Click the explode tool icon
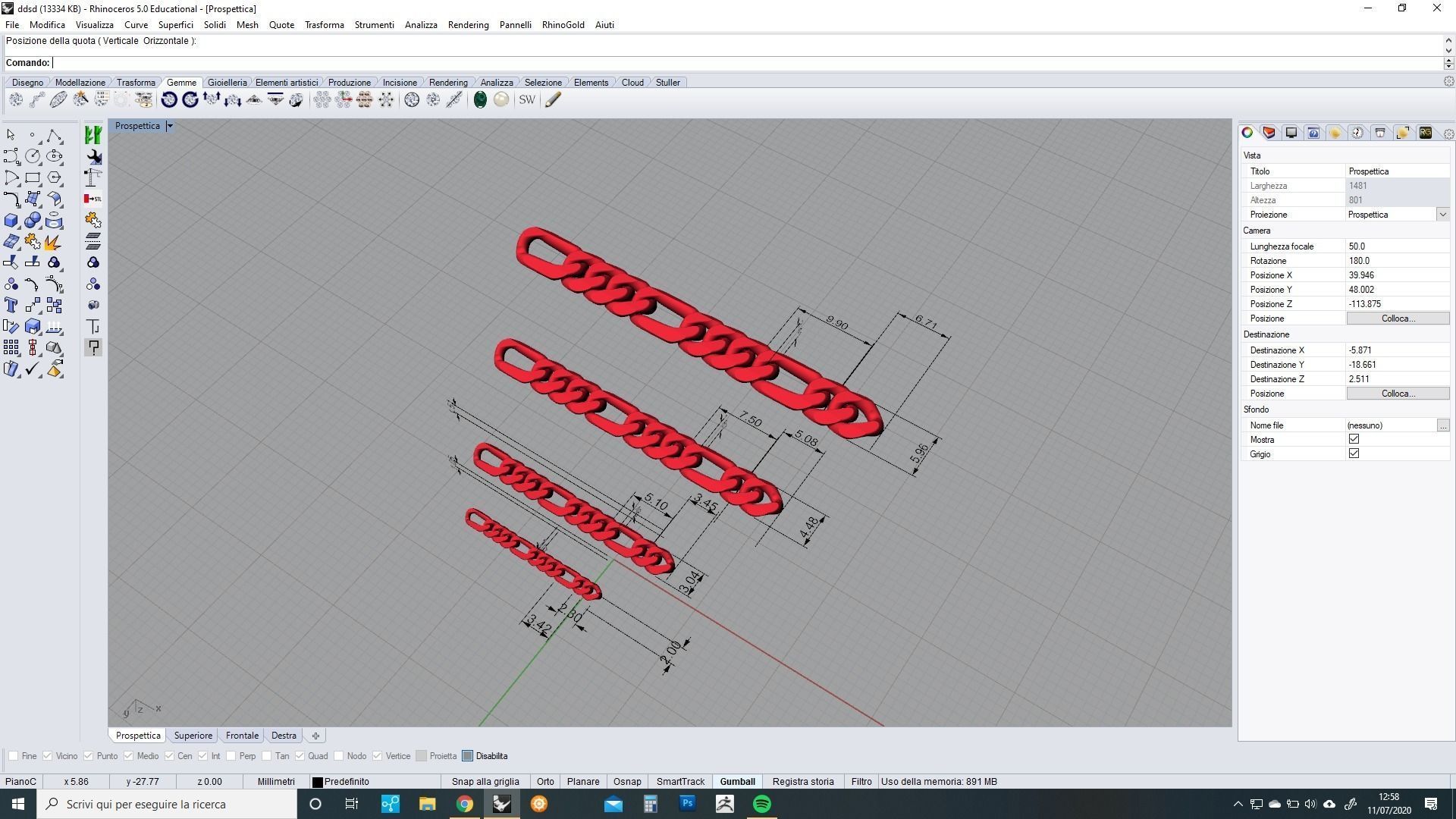Viewport: 1456px width, 819px height. coord(54,242)
